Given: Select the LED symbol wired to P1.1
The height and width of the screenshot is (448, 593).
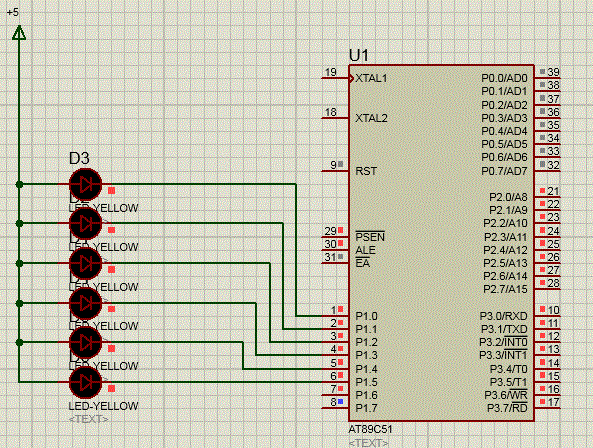Looking at the screenshot, I should coord(85,224).
